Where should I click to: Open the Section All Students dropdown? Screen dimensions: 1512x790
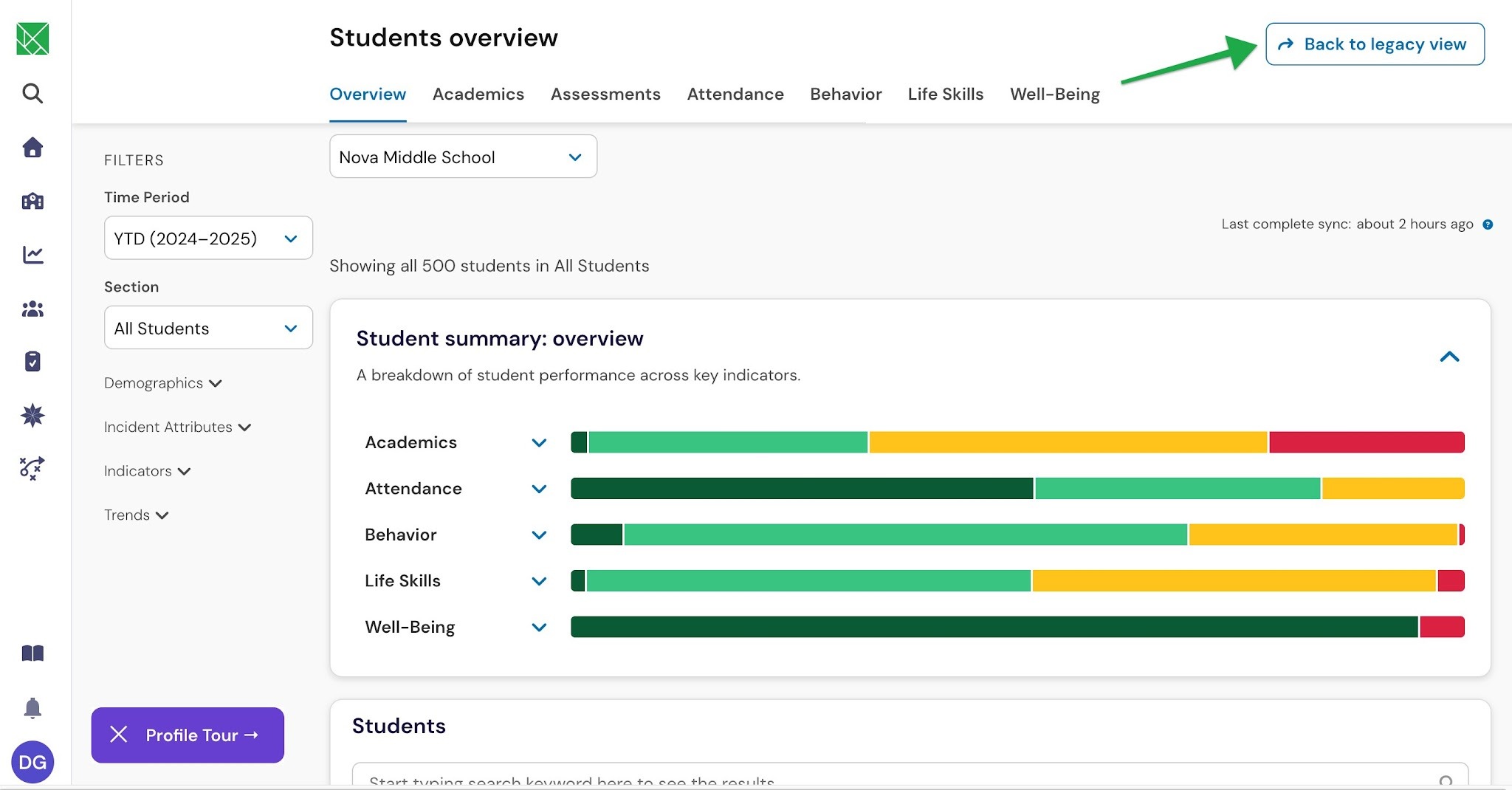pos(208,328)
